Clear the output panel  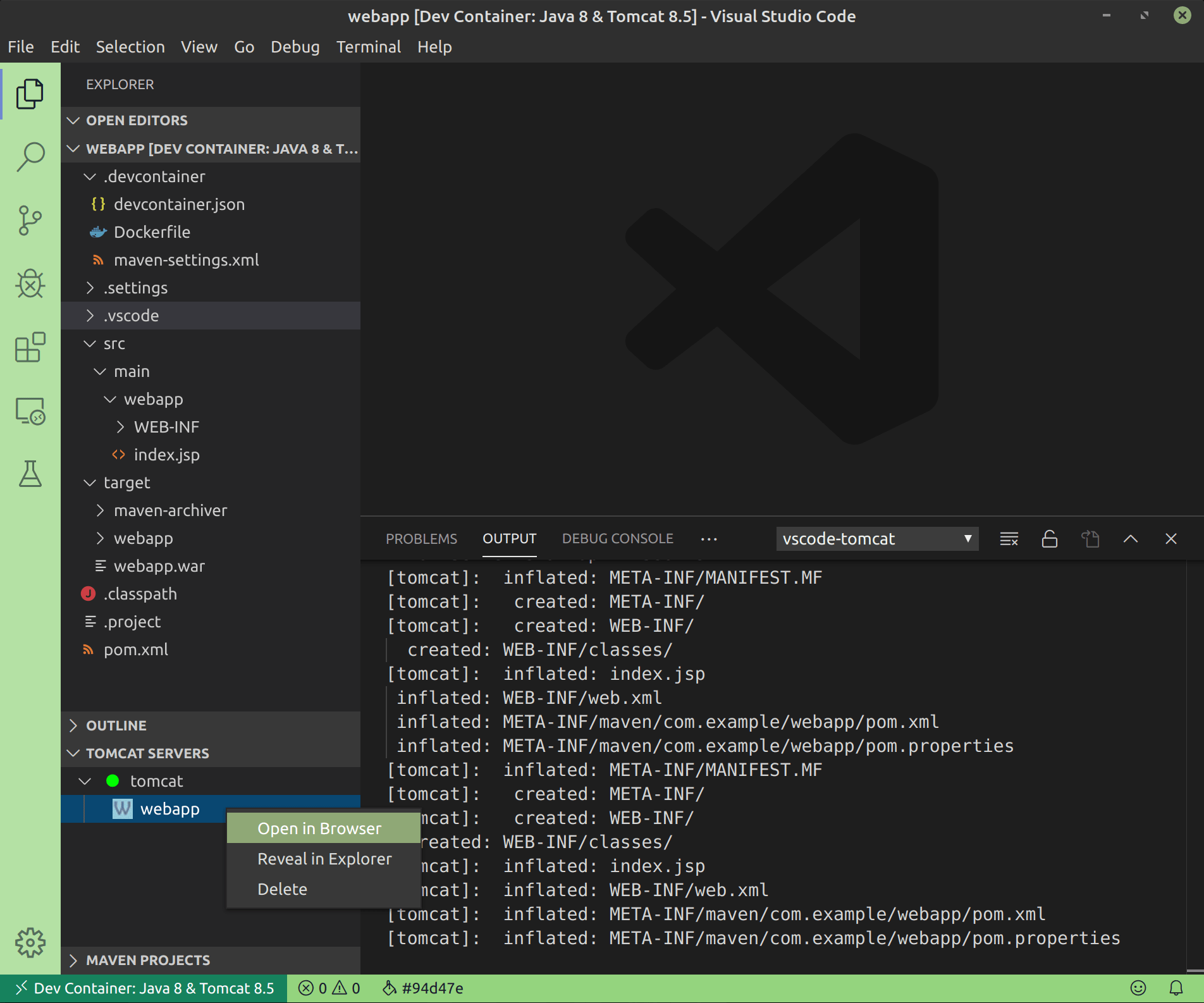pos(1009,539)
